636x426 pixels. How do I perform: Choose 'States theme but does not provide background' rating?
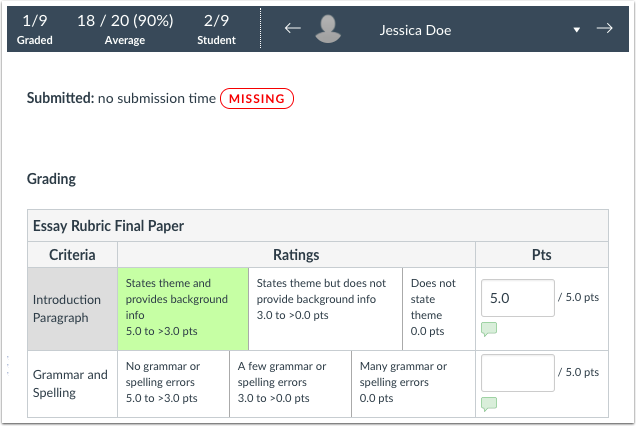pyautogui.click(x=323, y=308)
